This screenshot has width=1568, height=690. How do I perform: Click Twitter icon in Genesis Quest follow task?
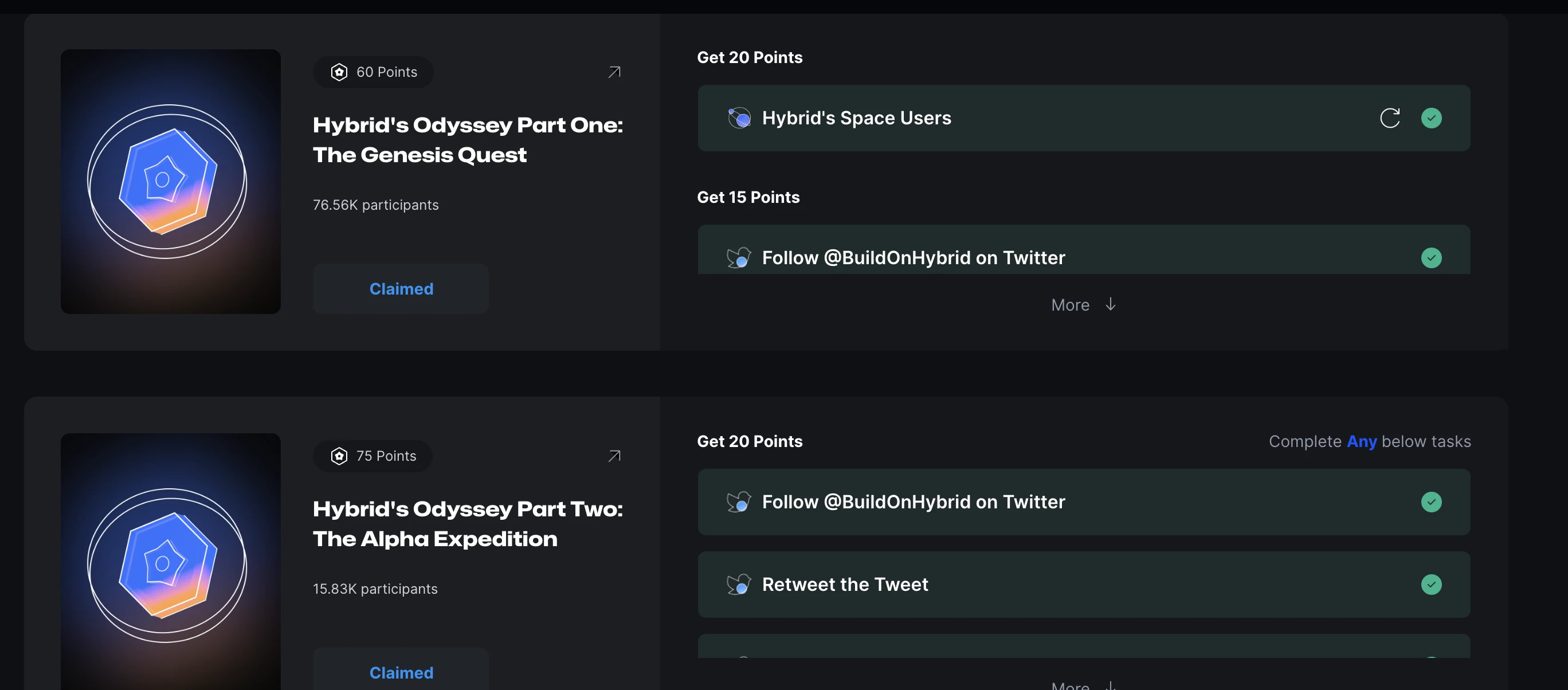pyautogui.click(x=739, y=258)
